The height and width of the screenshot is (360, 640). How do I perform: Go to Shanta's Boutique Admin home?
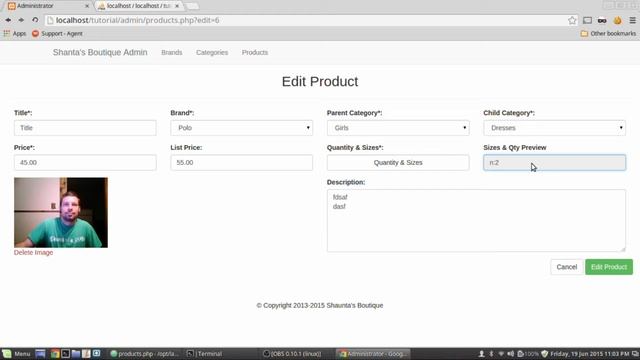[100, 52]
